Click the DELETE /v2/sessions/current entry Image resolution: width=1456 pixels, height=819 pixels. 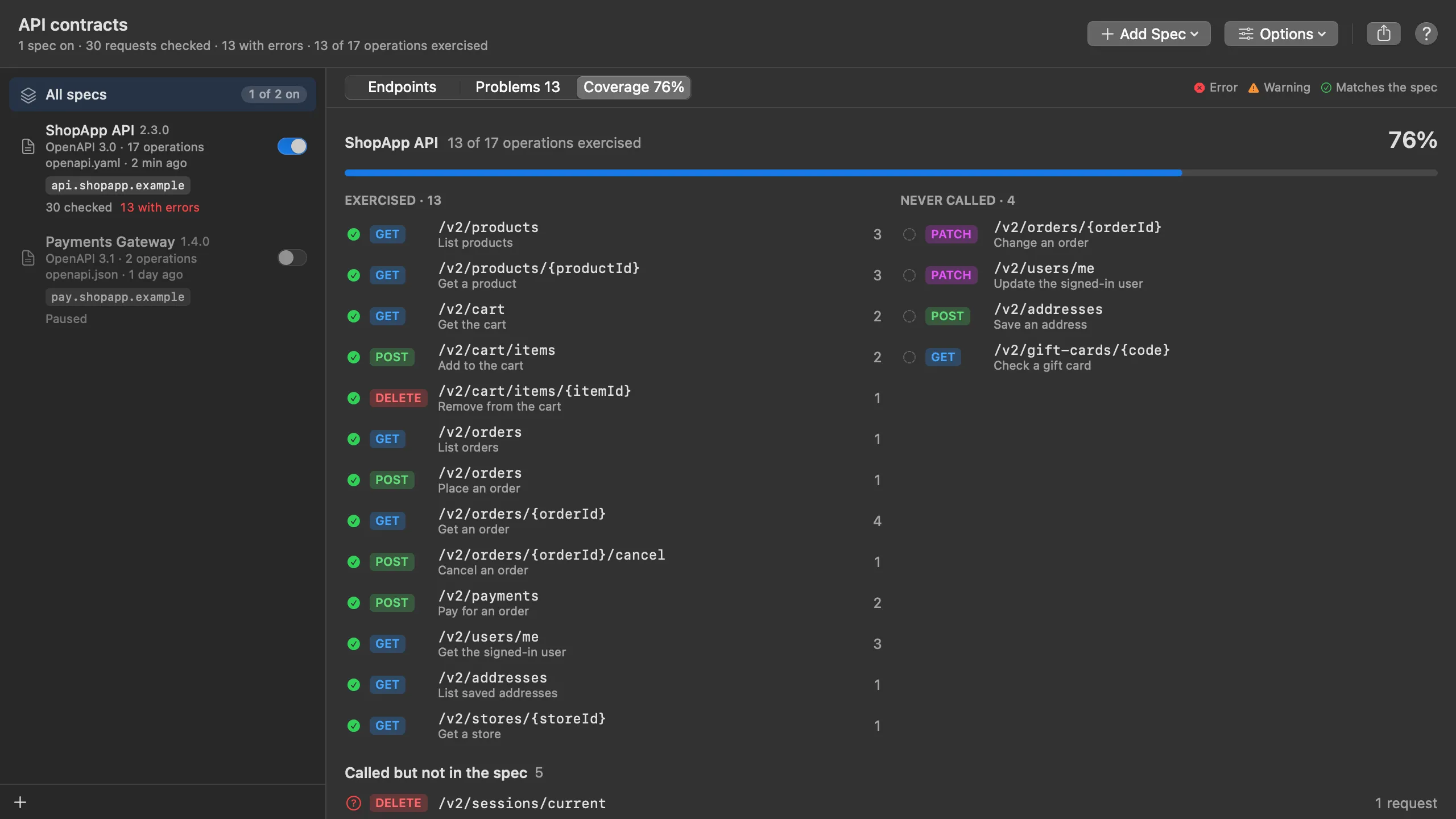click(x=891, y=803)
